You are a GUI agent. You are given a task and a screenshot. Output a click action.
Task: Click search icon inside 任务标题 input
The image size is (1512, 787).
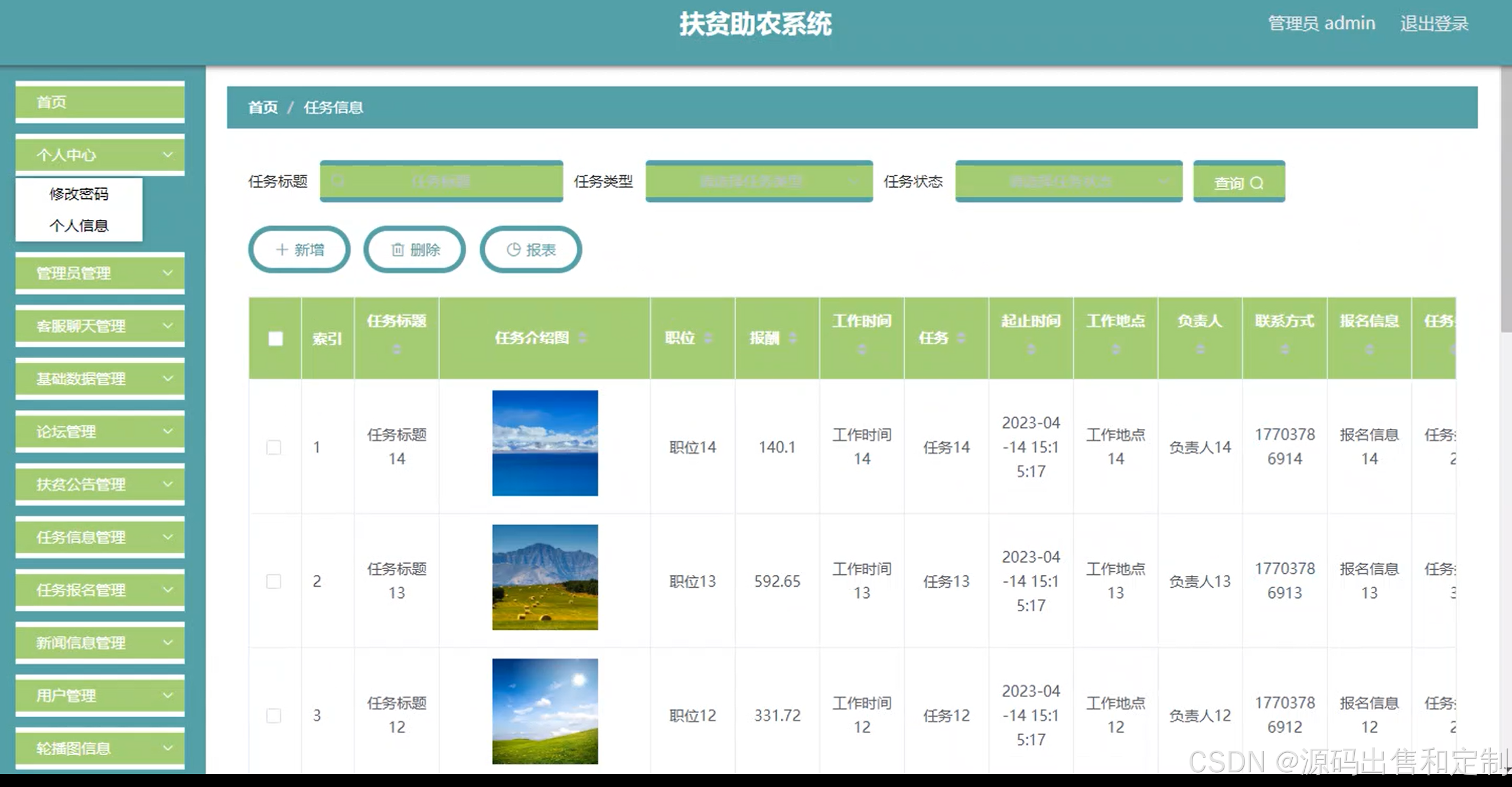tap(338, 181)
